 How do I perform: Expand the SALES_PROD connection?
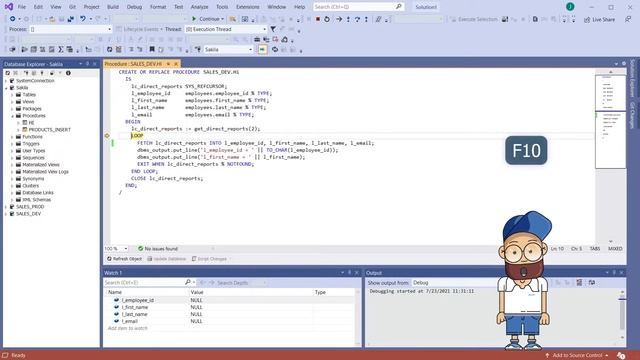[x=6, y=207]
